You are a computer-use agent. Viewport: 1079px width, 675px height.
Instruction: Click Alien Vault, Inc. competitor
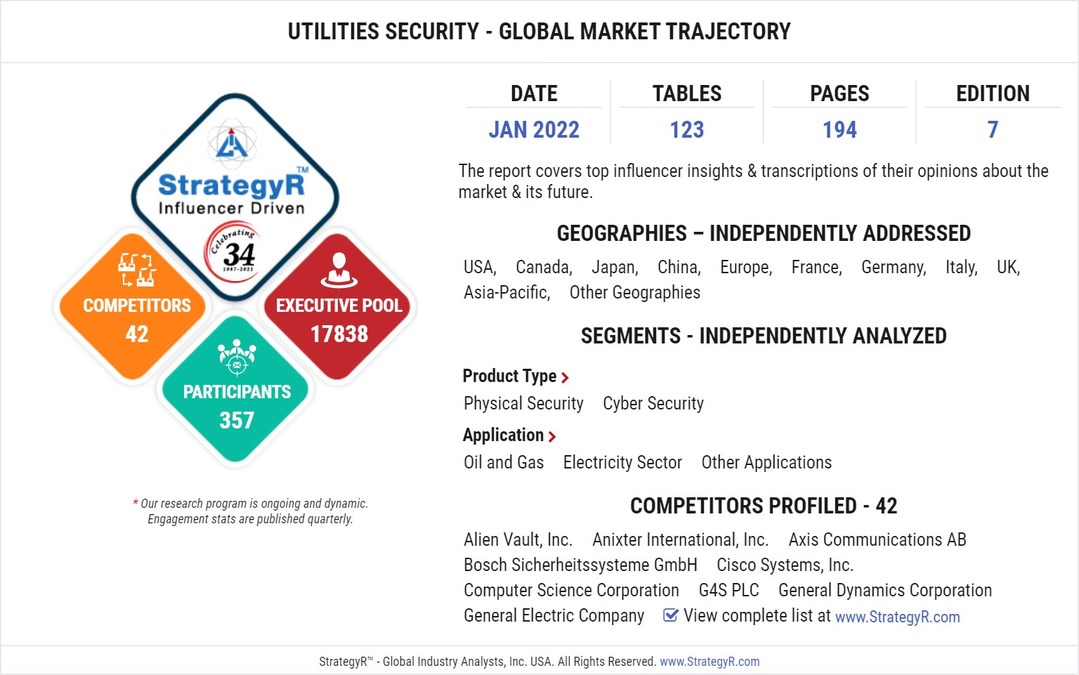(x=518, y=539)
